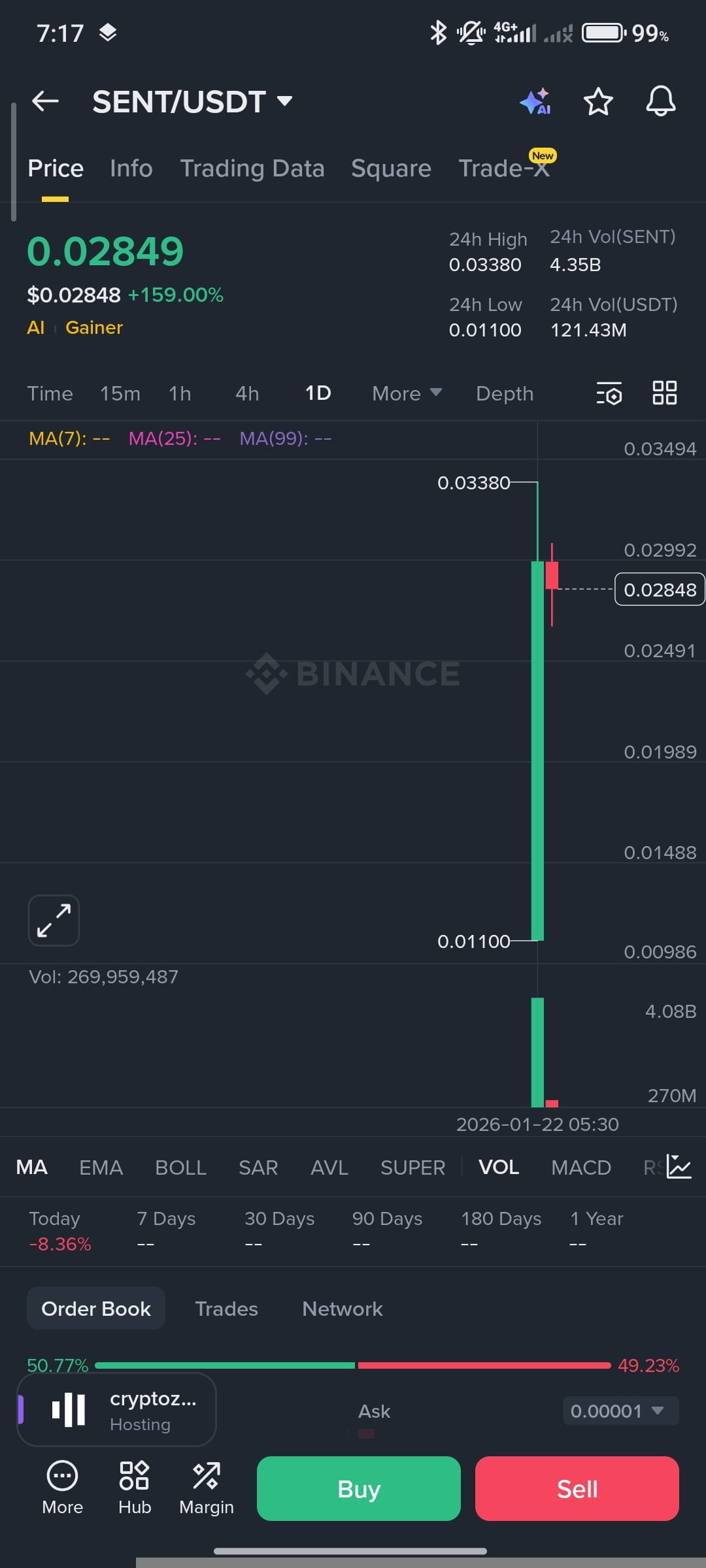Toggle the VOL indicator

tap(499, 1167)
